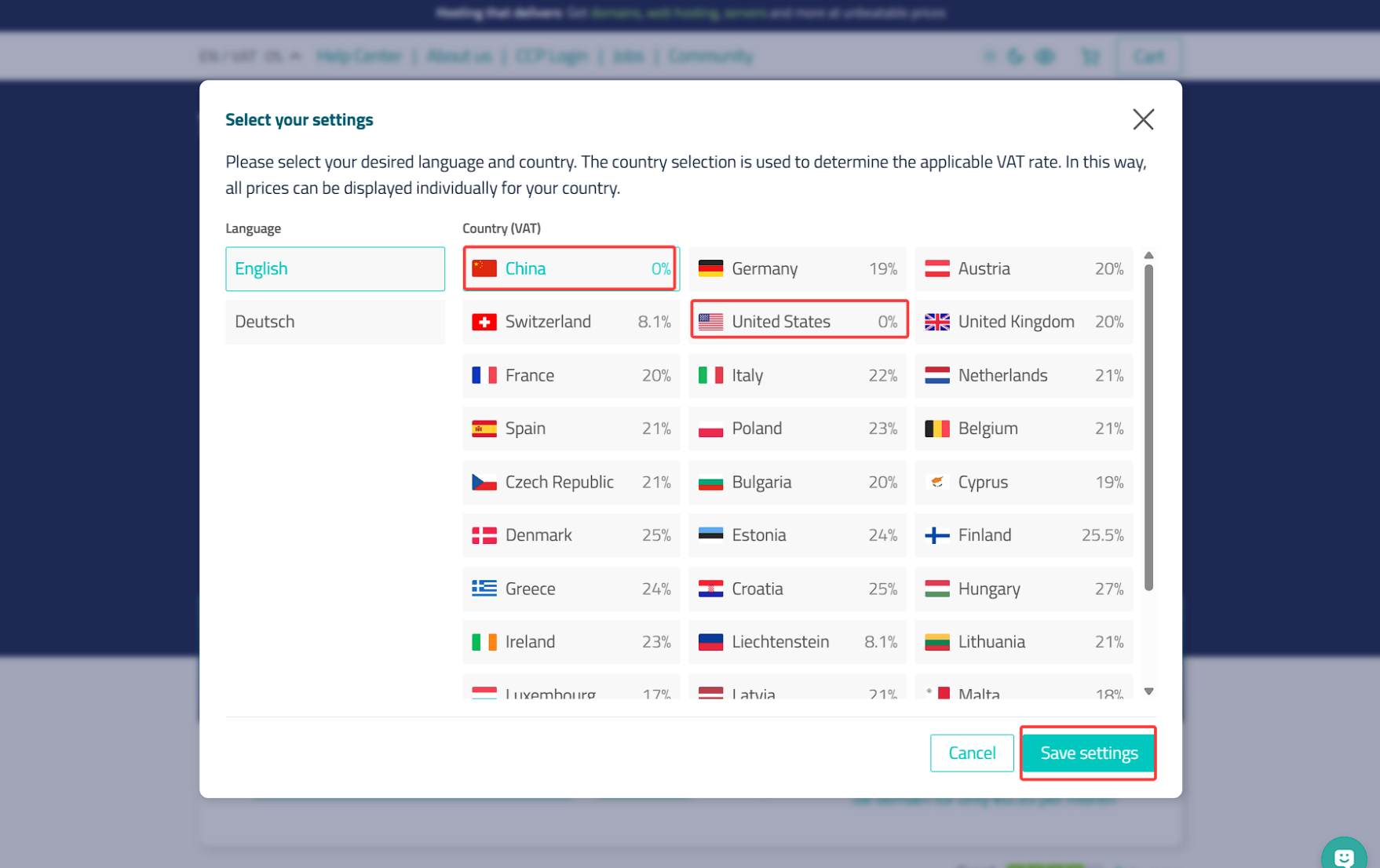
Task: Click the Poland flag icon
Action: click(710, 429)
